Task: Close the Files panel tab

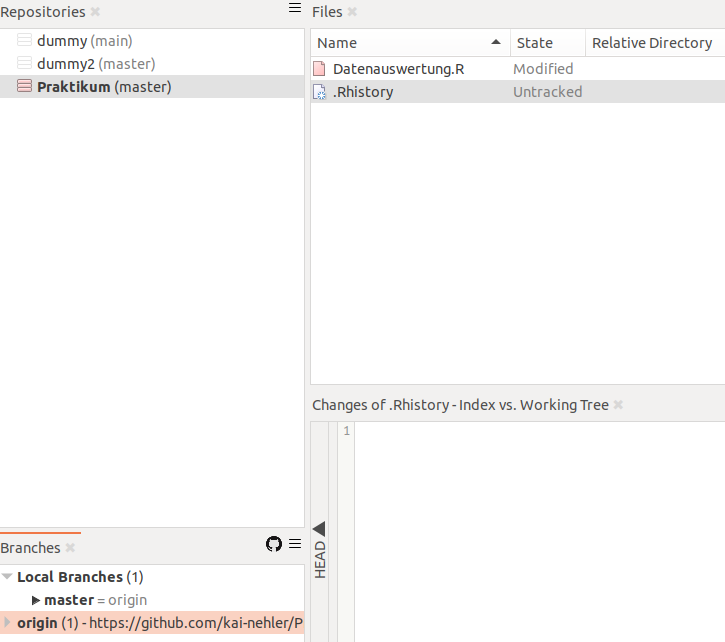Action: click(352, 12)
